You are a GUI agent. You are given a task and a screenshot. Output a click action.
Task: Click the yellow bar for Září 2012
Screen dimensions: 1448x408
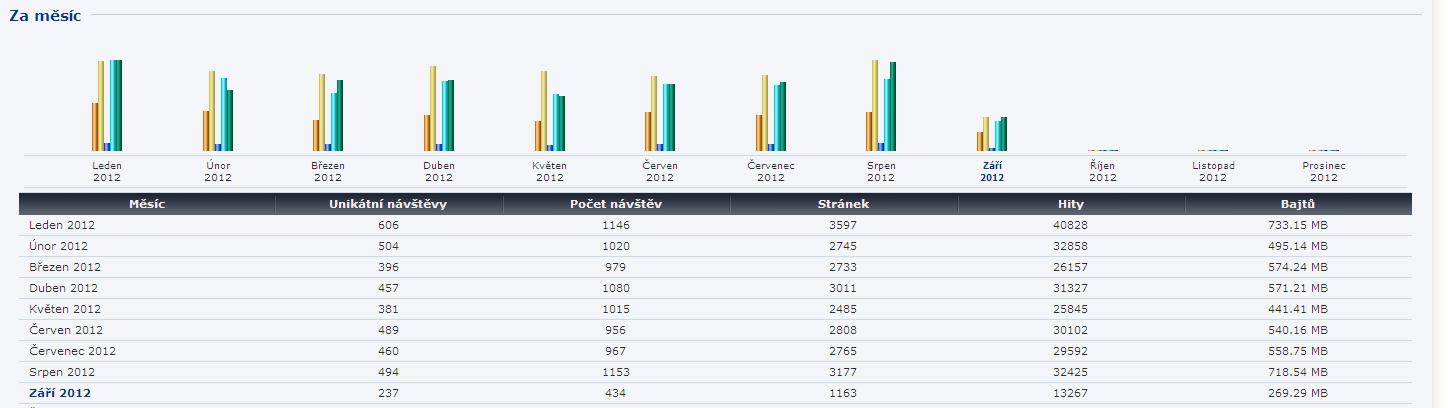[x=985, y=133]
